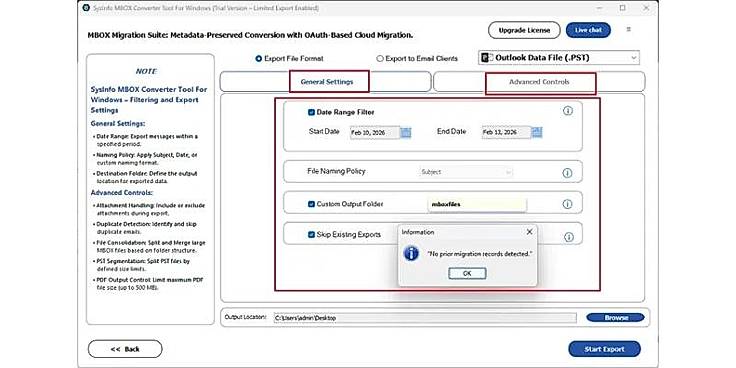Click the 'Advanced Controls:' heading in NOTE panel
Screen dimensions: 736x368
coord(122,193)
